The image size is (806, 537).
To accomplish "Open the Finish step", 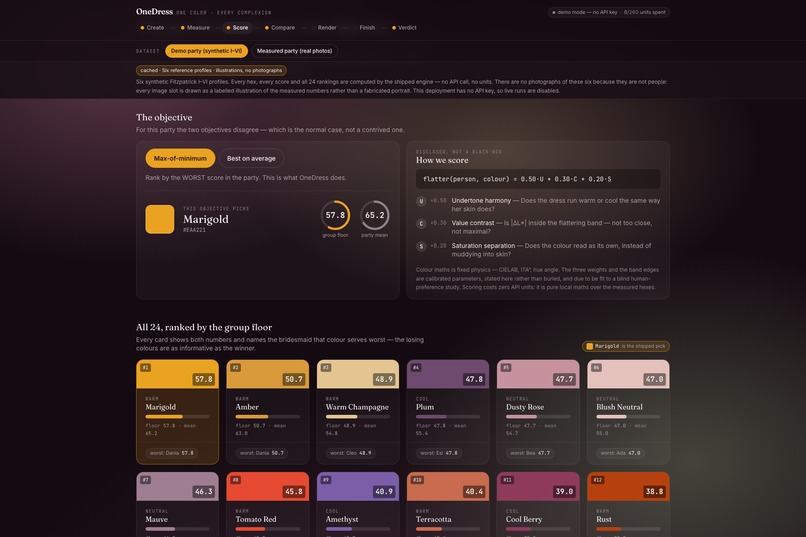I will pyautogui.click(x=364, y=28).
